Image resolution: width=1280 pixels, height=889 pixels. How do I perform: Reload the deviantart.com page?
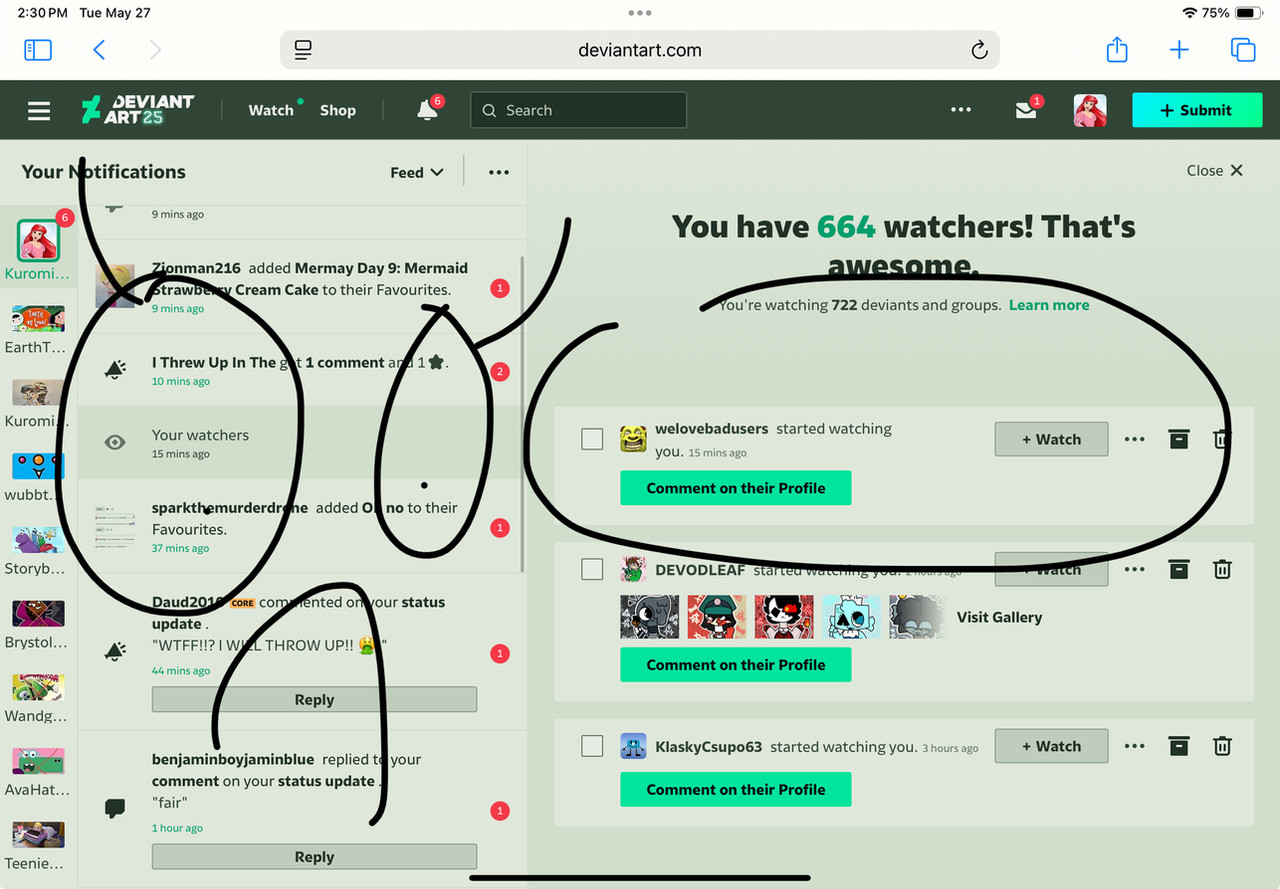979,50
